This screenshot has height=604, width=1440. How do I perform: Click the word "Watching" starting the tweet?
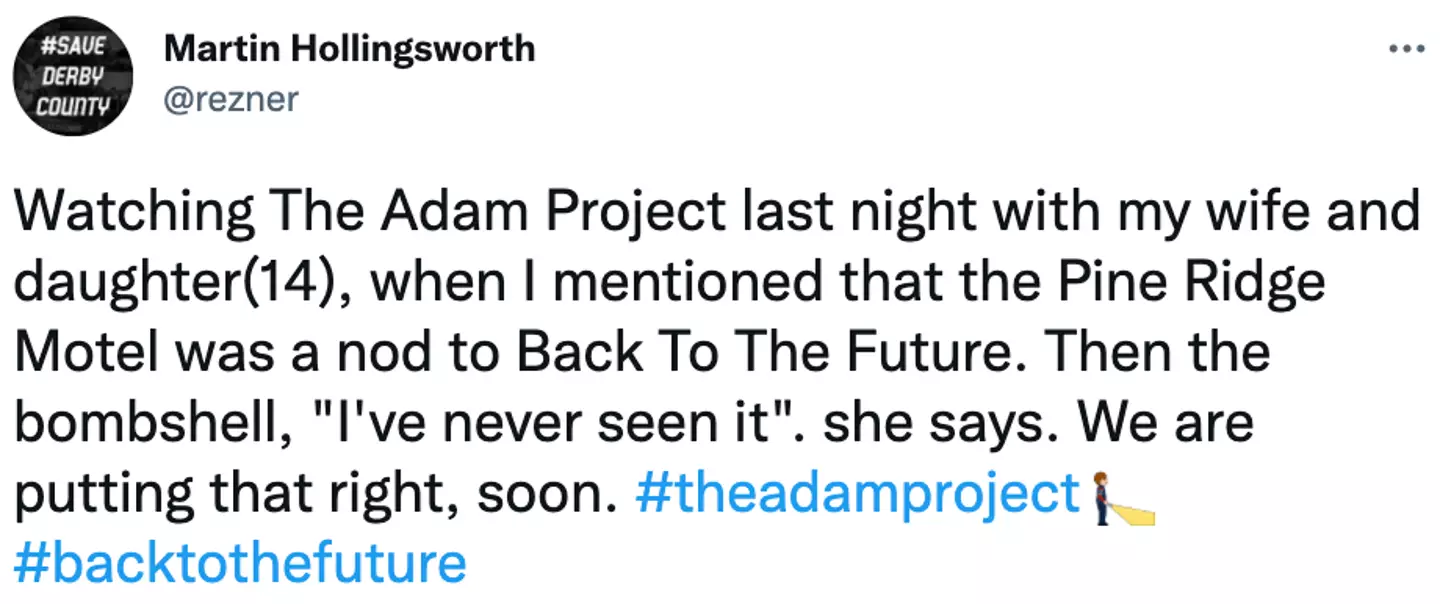[x=135, y=214]
